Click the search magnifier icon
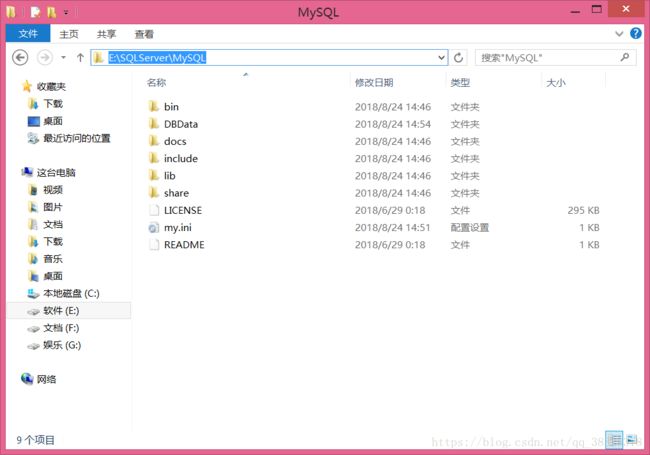Screen dimensions: 650x455 click(x=625, y=57)
